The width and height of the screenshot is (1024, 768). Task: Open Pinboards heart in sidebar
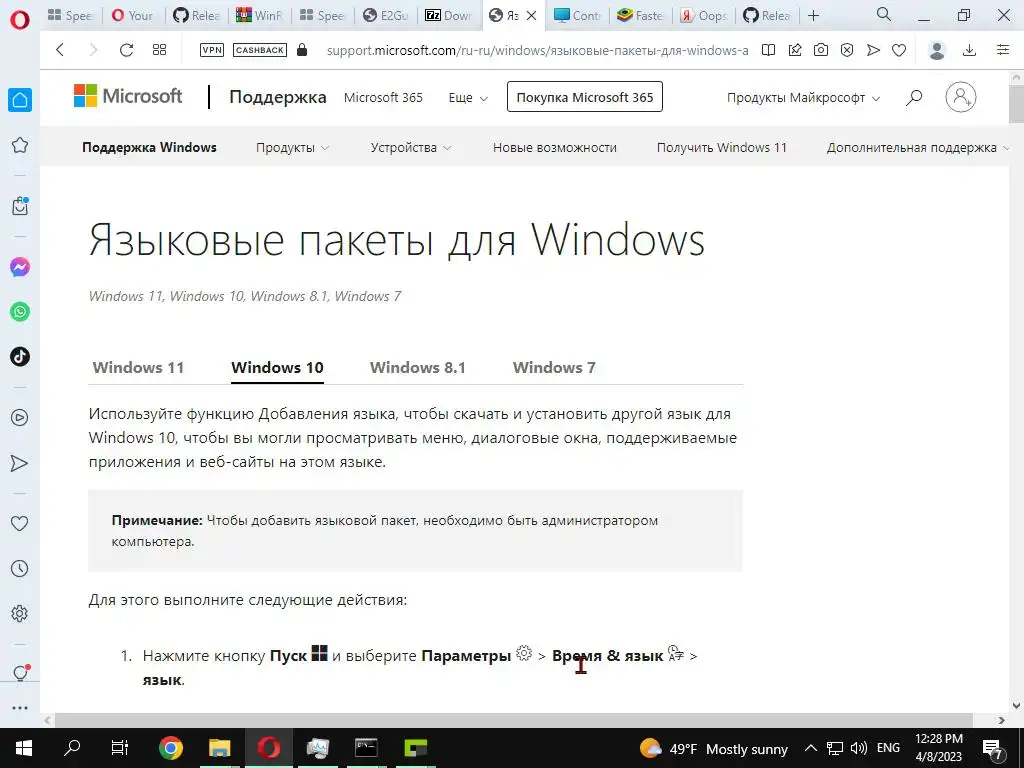point(20,523)
